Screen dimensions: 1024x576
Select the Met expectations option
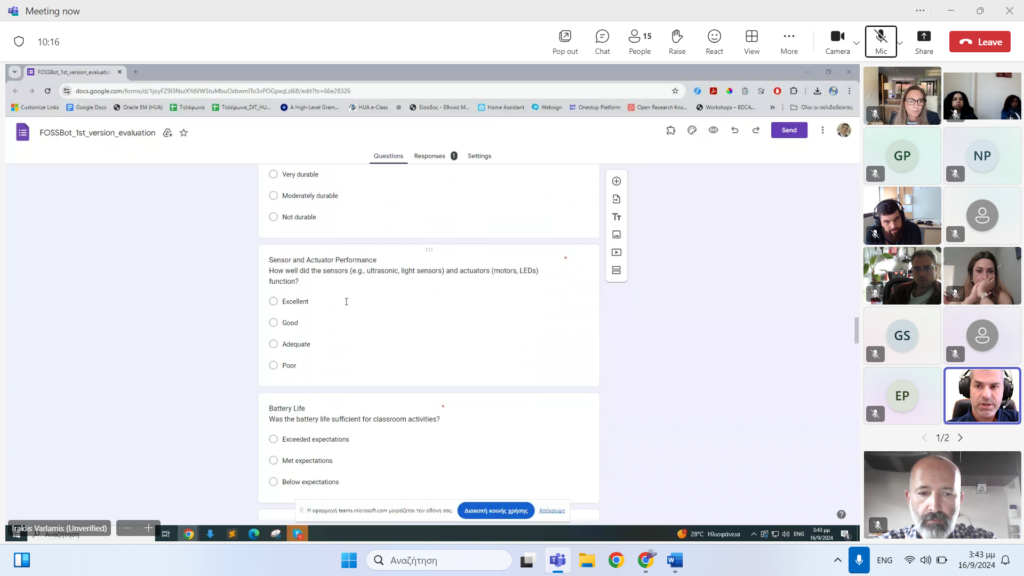[273, 460]
